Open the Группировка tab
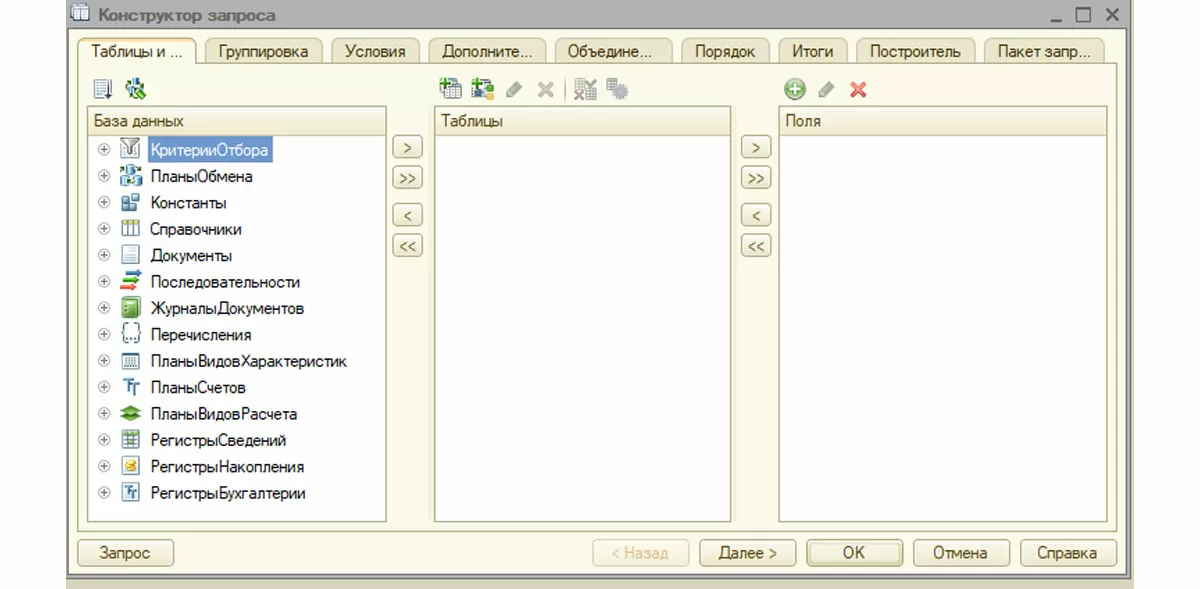1200x589 pixels. pos(263,52)
